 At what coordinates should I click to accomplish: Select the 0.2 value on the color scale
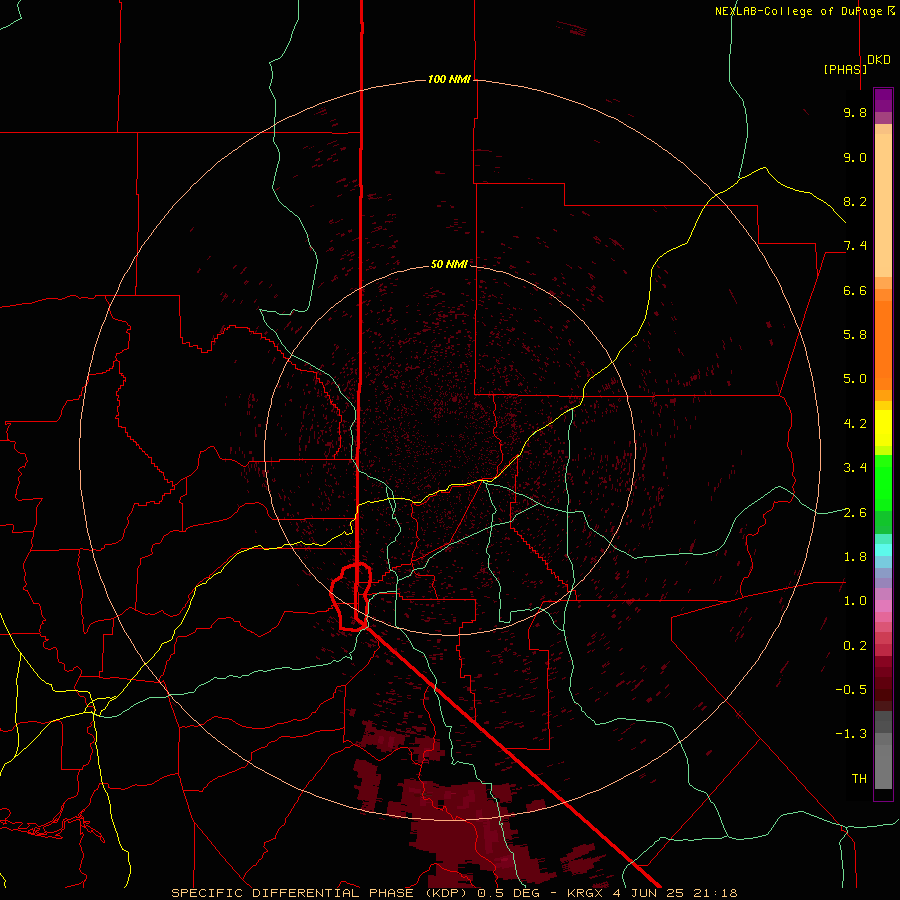[855, 646]
